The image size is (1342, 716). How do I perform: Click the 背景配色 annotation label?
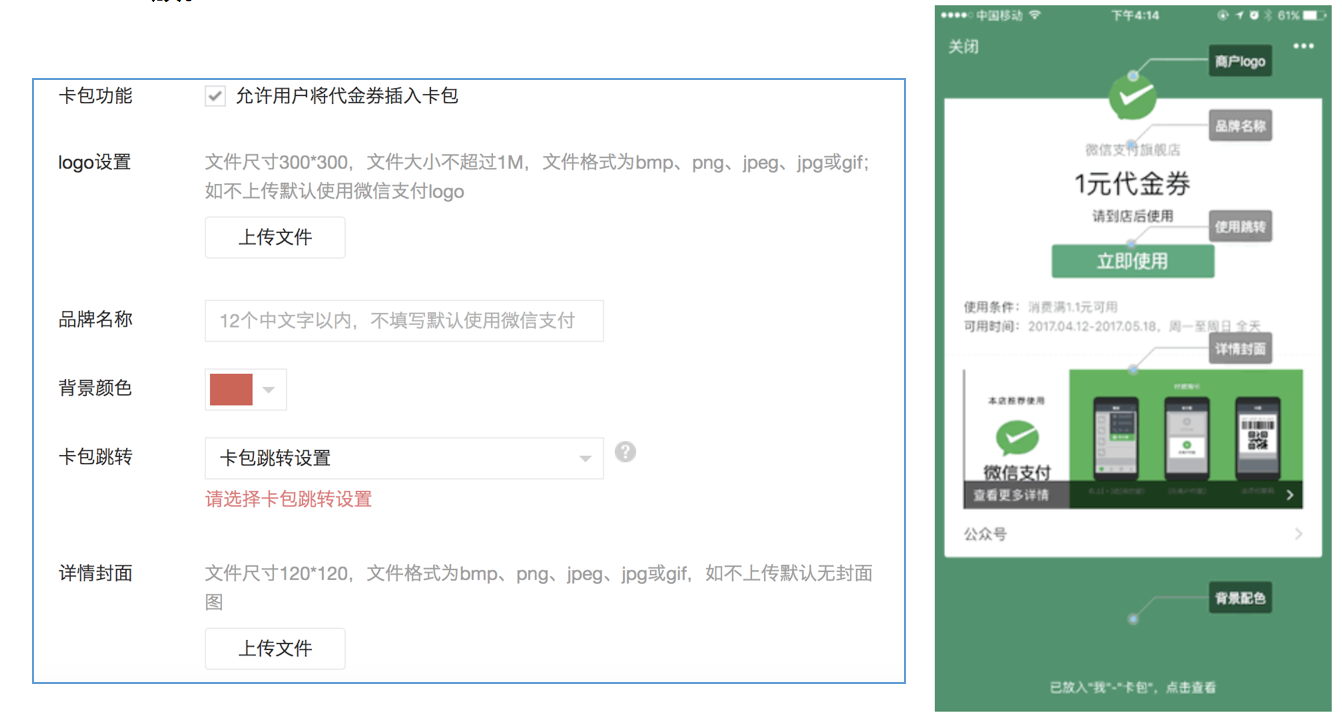[1240, 599]
